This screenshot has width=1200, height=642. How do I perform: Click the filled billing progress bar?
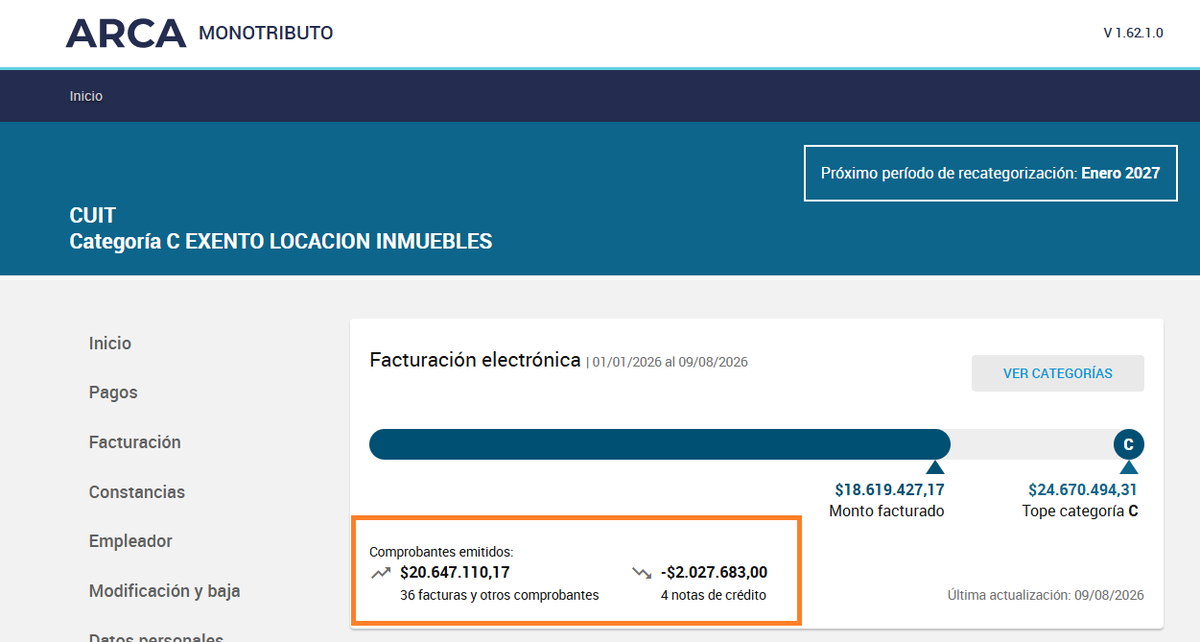(660, 444)
